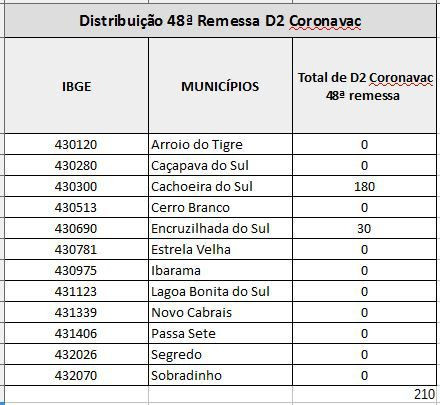Select the Caçapava do Sul cell
The width and height of the screenshot is (440, 405).
220,165
